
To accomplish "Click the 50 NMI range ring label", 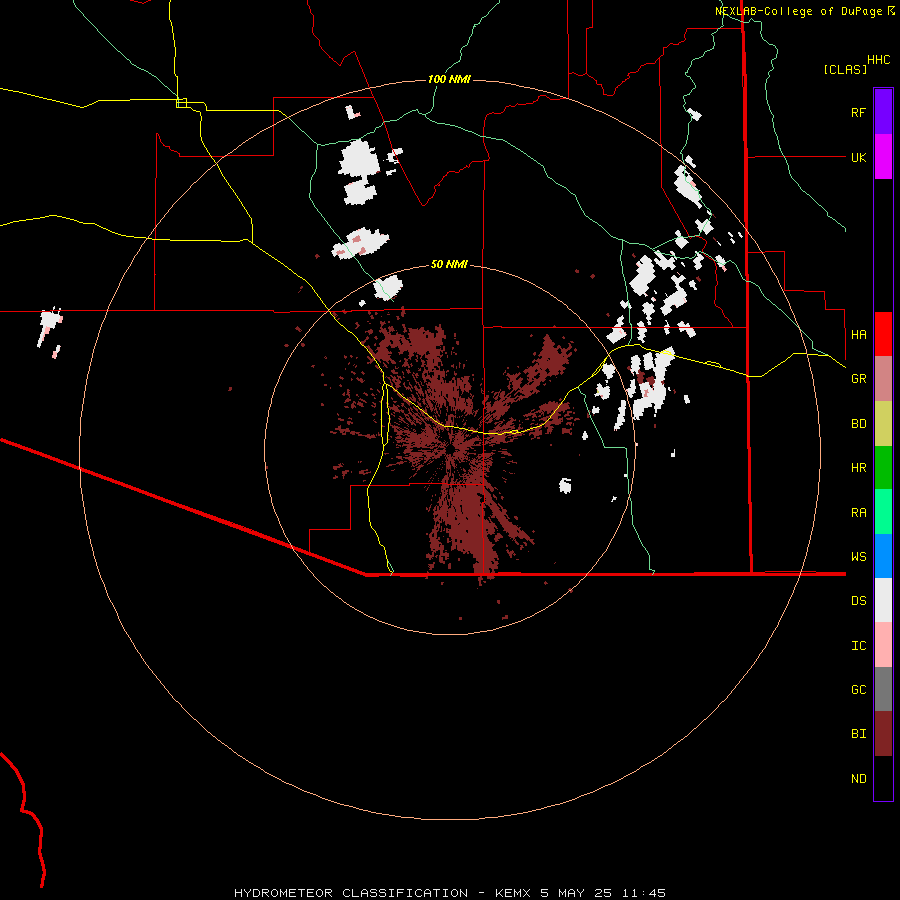I will pos(449,264).
